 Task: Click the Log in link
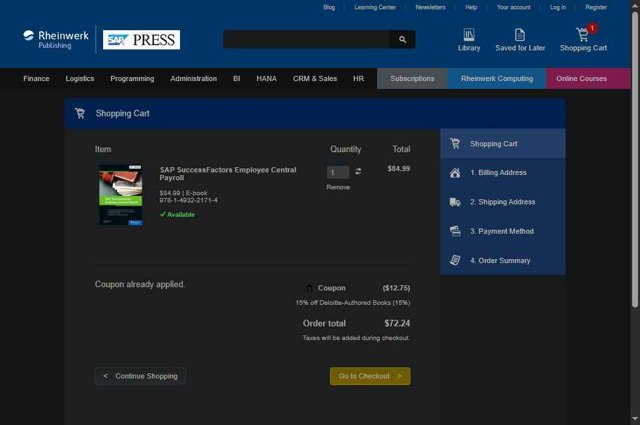point(558,7)
